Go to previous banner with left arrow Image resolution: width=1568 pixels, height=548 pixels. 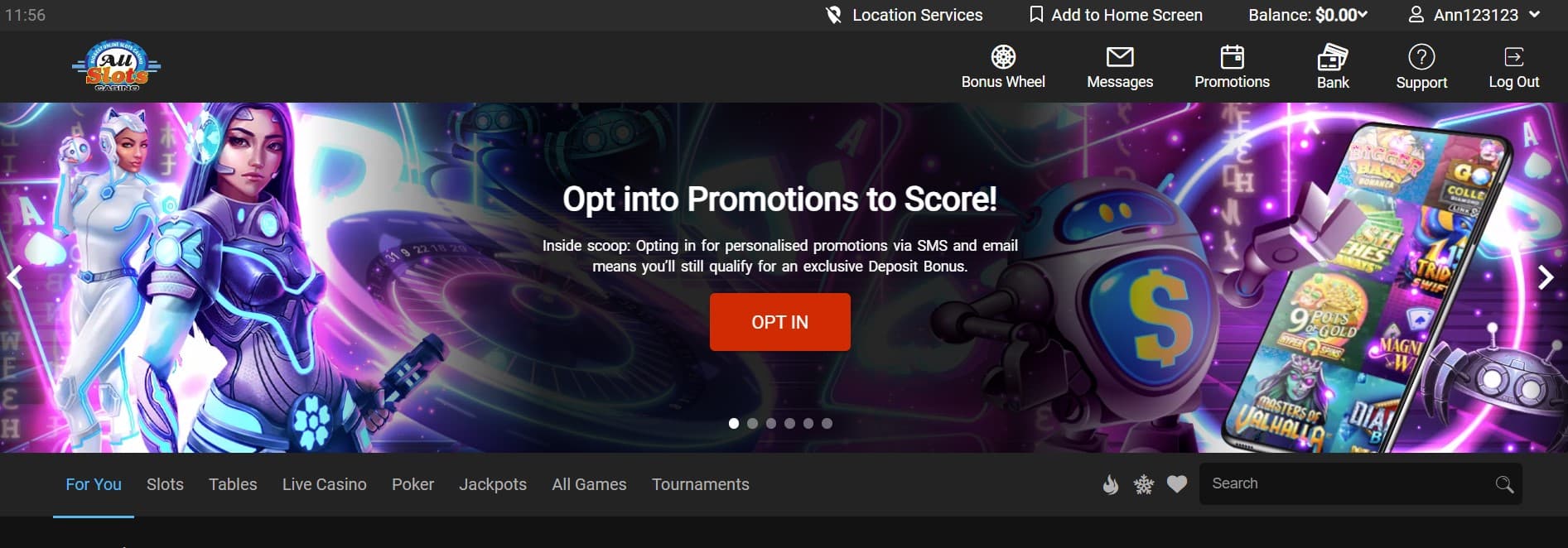pos(15,277)
